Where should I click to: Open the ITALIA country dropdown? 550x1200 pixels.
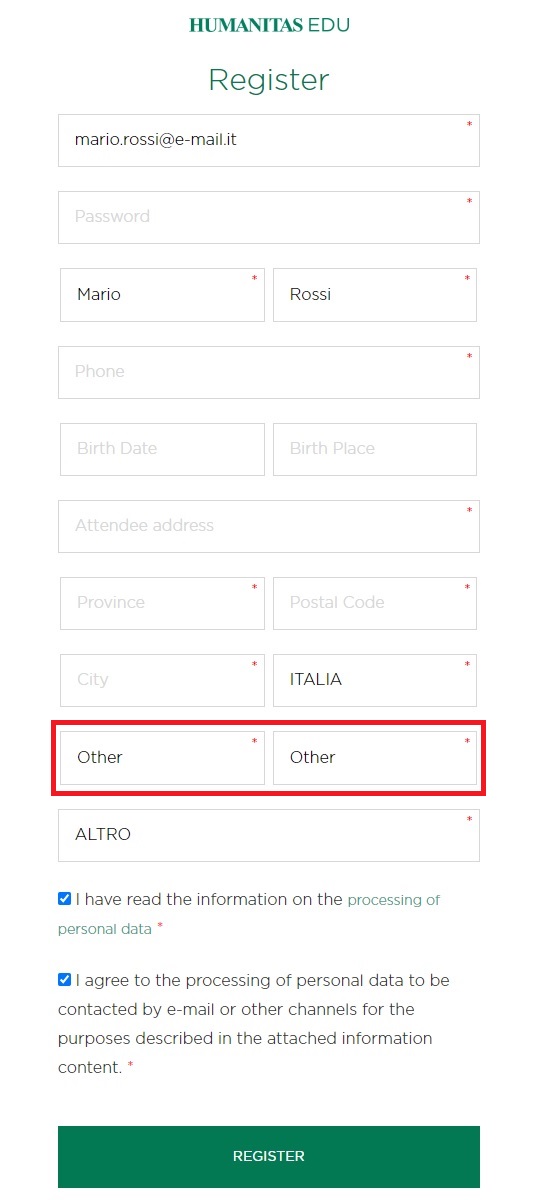tap(375, 680)
